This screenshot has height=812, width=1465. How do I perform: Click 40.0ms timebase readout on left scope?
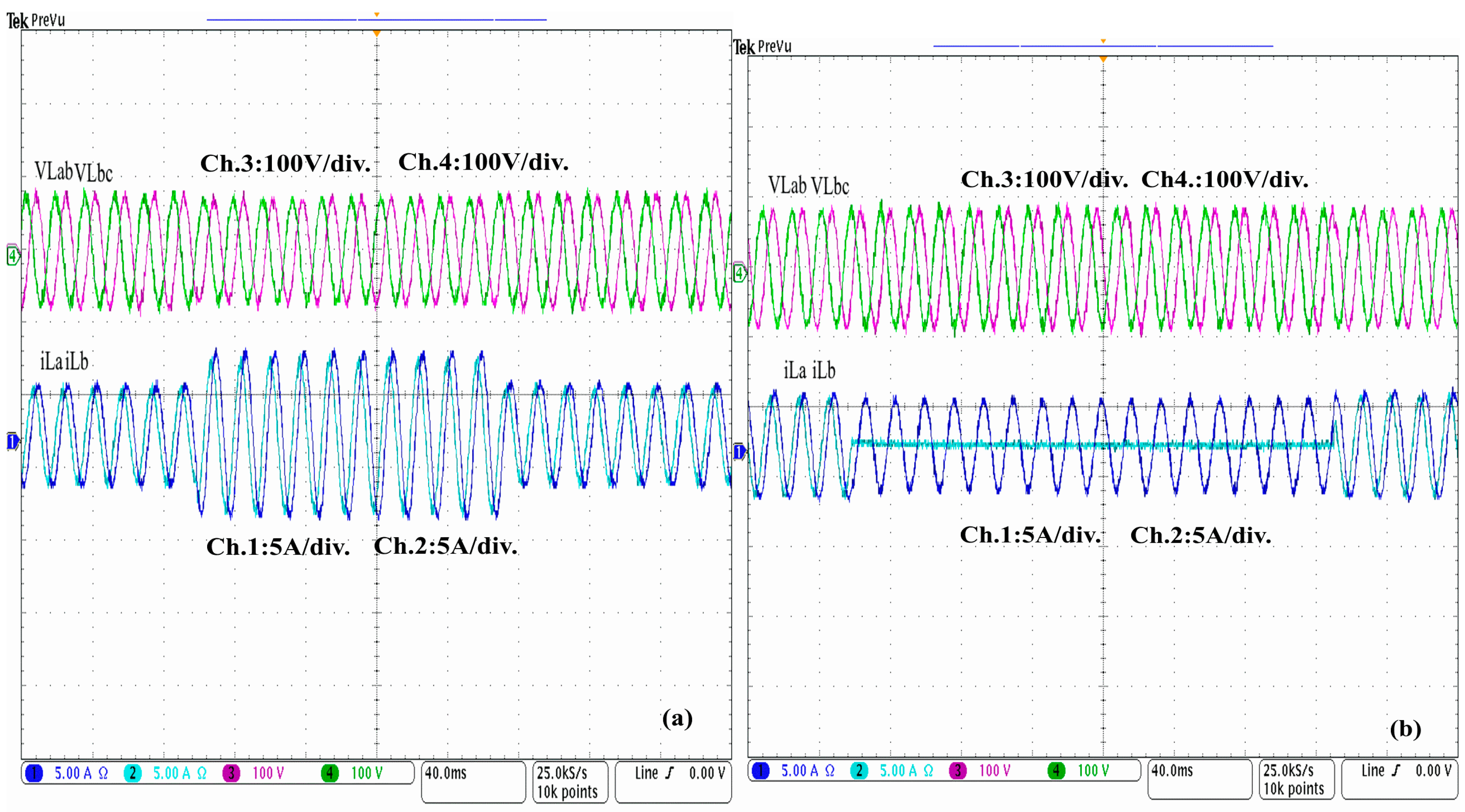[446, 773]
